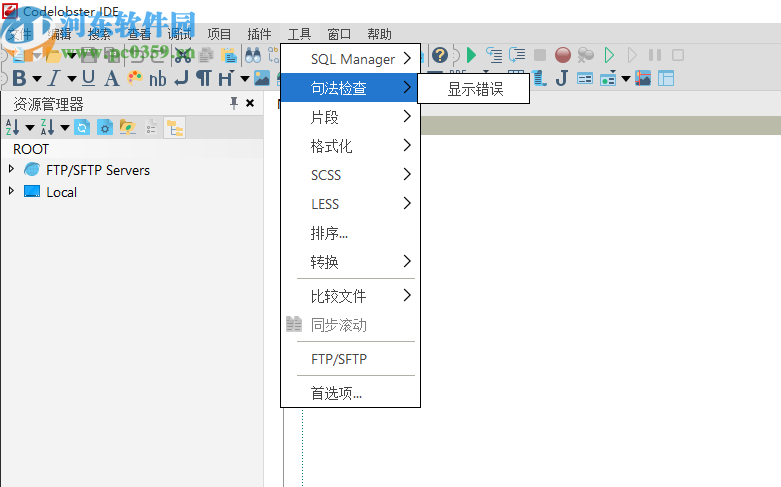Select FTP/SFTP menu entry
The width and height of the screenshot is (781, 487).
click(x=351, y=359)
